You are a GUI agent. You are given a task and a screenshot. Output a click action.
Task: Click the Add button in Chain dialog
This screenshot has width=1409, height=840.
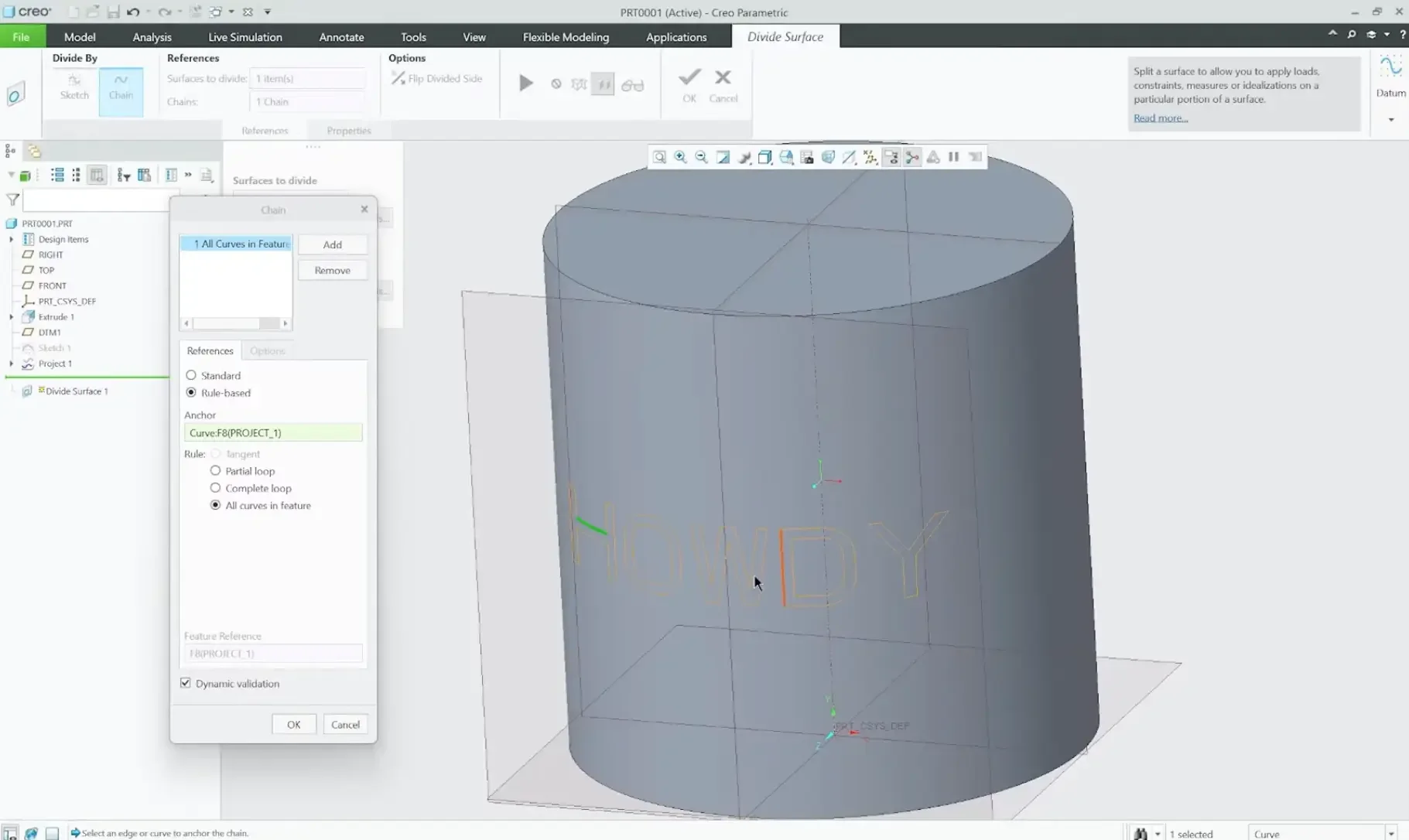pos(333,244)
